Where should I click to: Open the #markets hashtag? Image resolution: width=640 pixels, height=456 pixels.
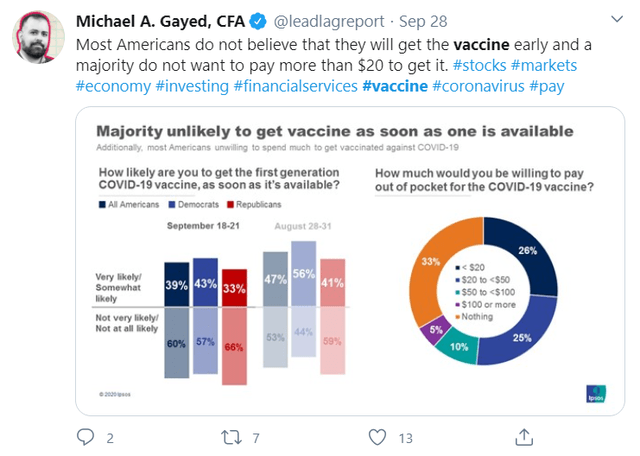click(544, 65)
